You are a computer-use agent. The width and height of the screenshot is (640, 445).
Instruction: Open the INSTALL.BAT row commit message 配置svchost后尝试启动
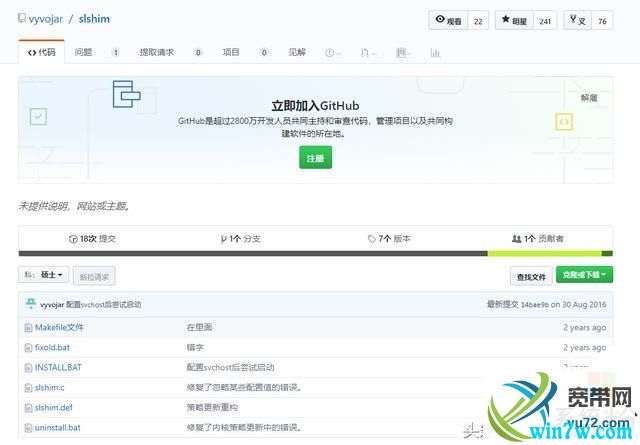(231, 367)
